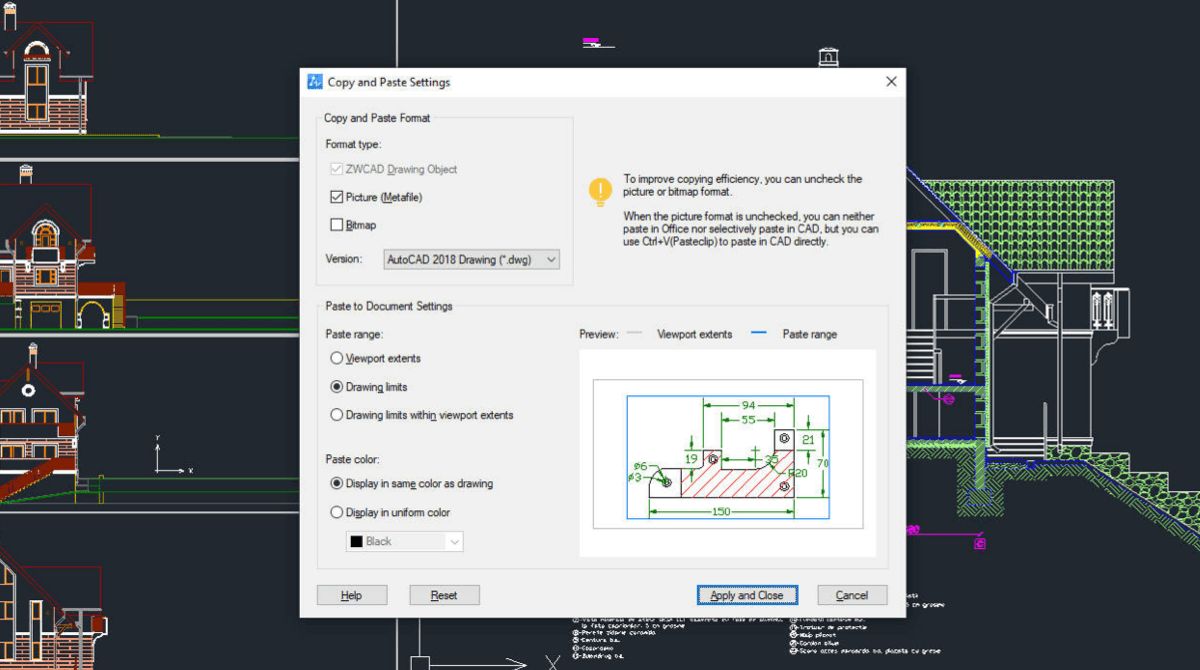Screen dimensions: 1200x670
Task: Click the yellow lightbulb tip icon
Action: pyautogui.click(x=600, y=191)
